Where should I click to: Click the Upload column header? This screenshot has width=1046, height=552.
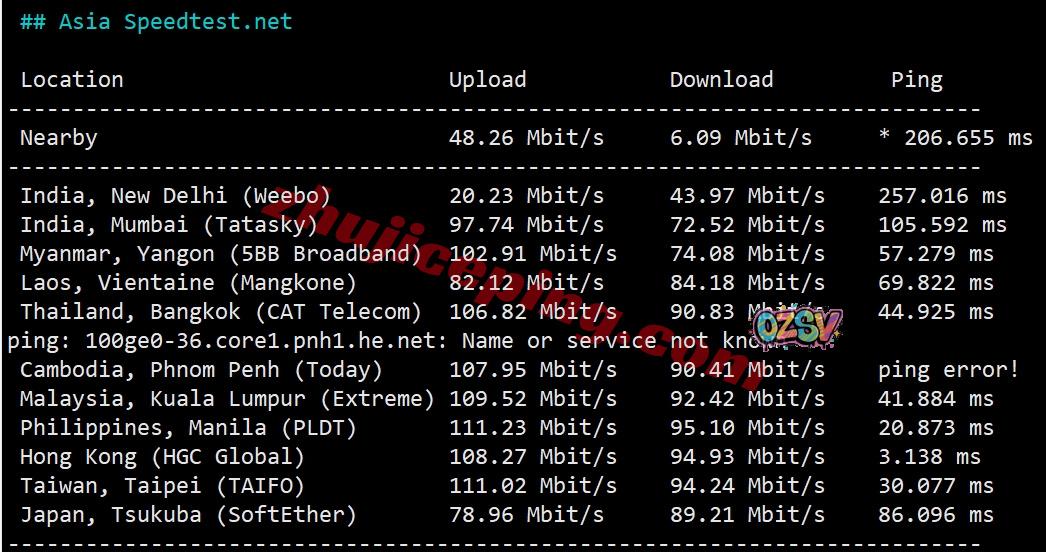pos(487,80)
